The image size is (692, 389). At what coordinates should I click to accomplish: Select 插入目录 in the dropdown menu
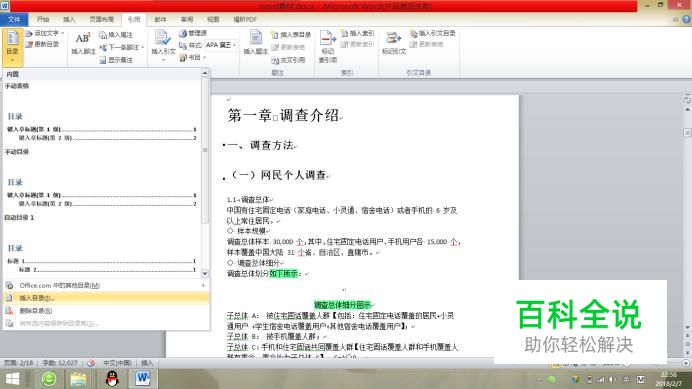tap(106, 298)
